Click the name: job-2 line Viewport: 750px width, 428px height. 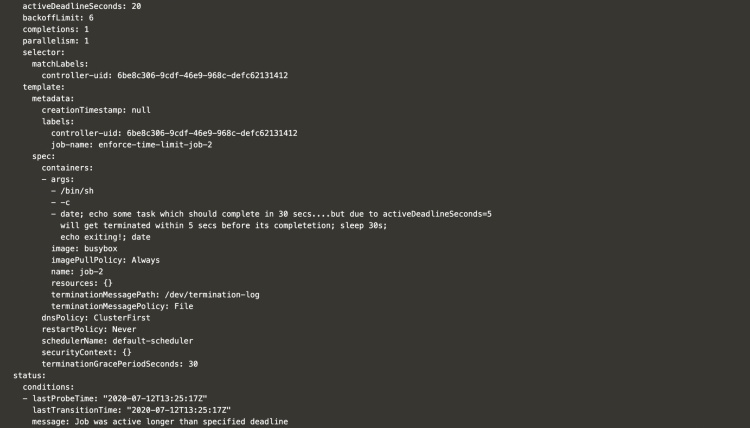click(77, 271)
